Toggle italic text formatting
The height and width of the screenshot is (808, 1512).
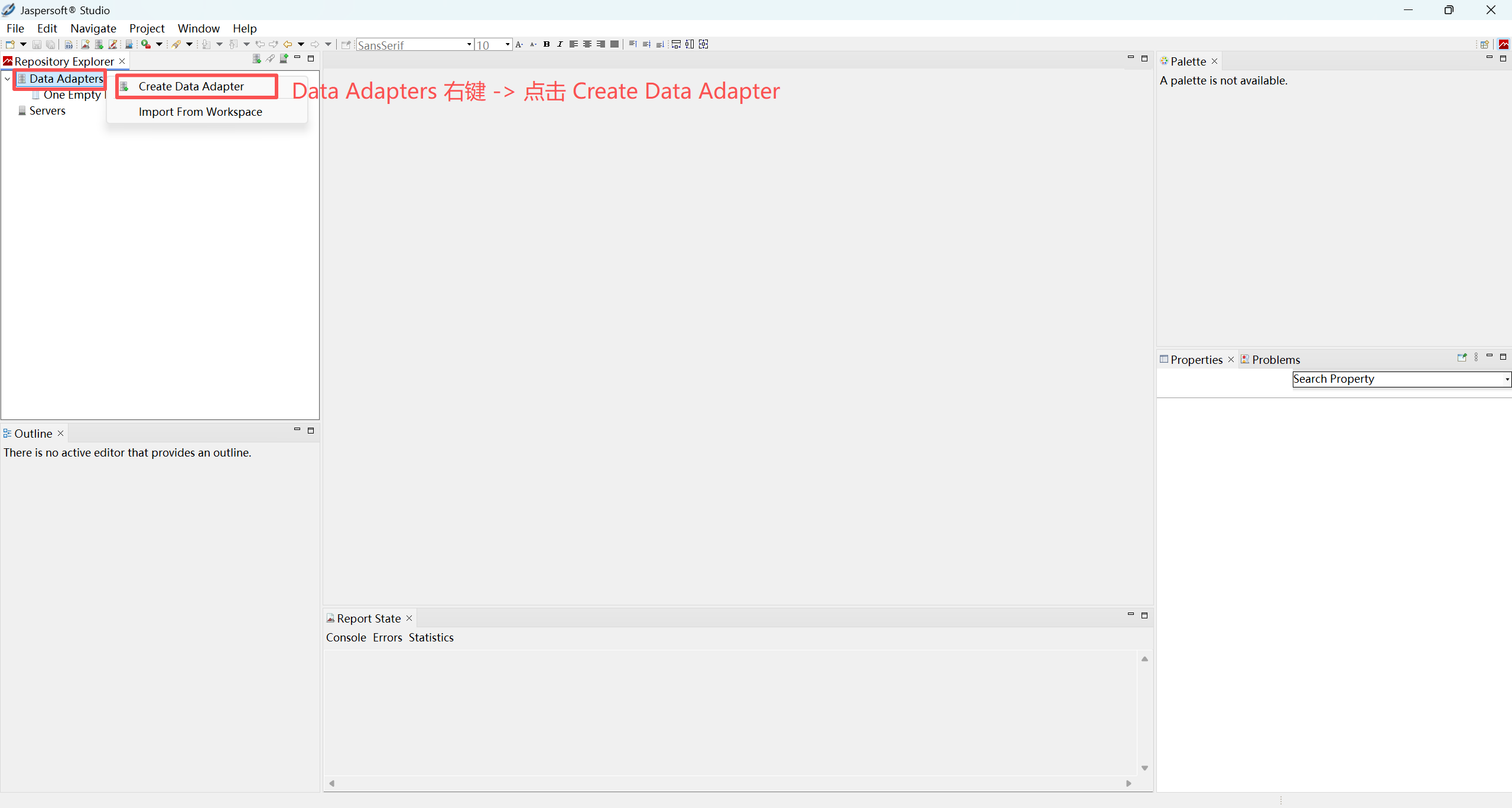tap(560, 44)
